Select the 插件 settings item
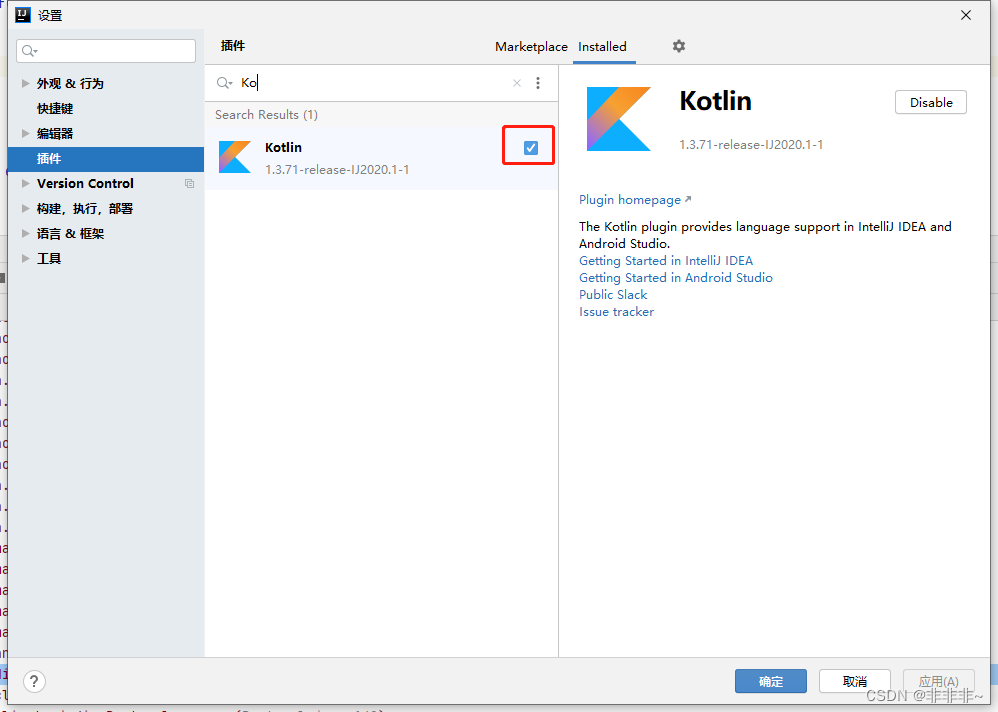 (106, 158)
